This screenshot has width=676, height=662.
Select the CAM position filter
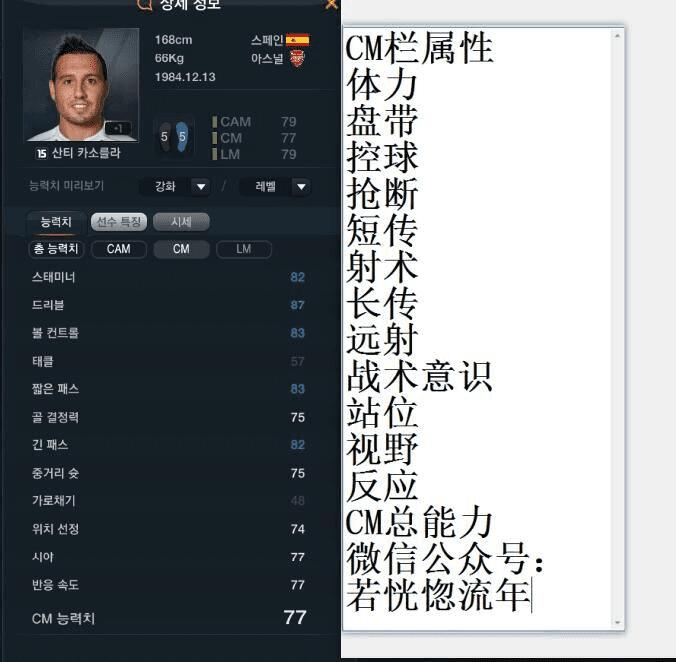(x=119, y=249)
